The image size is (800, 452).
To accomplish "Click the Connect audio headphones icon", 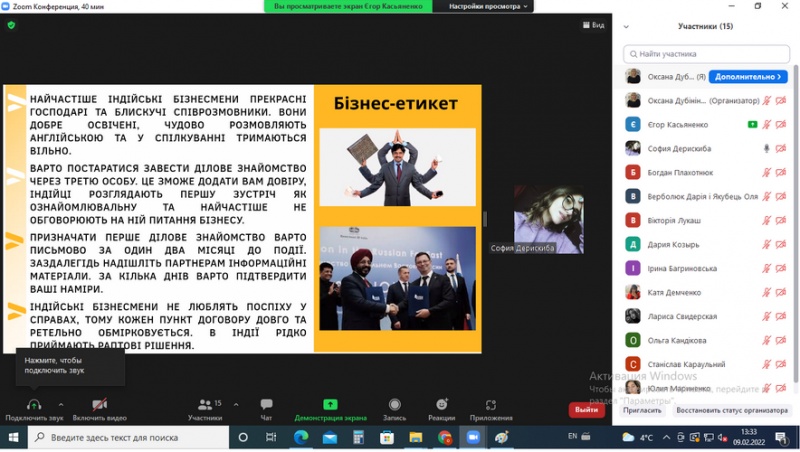I will pyautogui.click(x=34, y=405).
